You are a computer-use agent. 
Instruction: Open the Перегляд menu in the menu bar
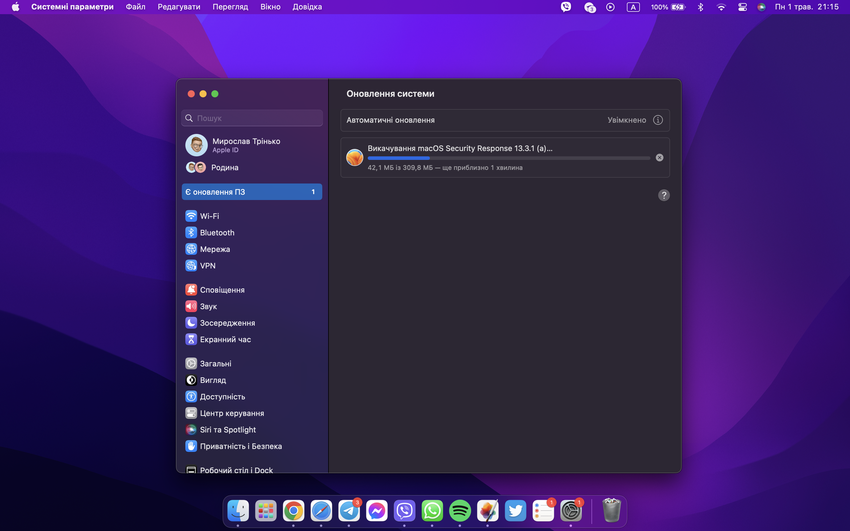tap(230, 7)
